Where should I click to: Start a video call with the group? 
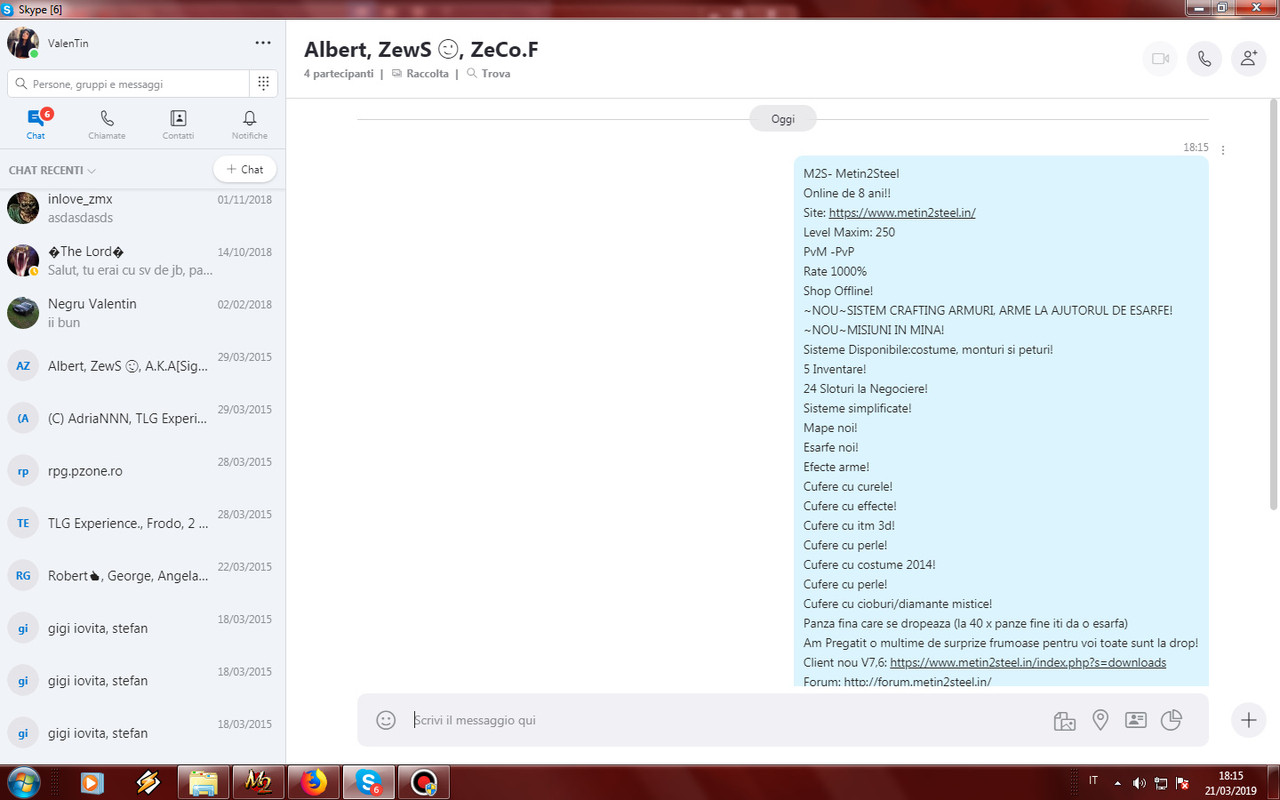tap(1160, 59)
